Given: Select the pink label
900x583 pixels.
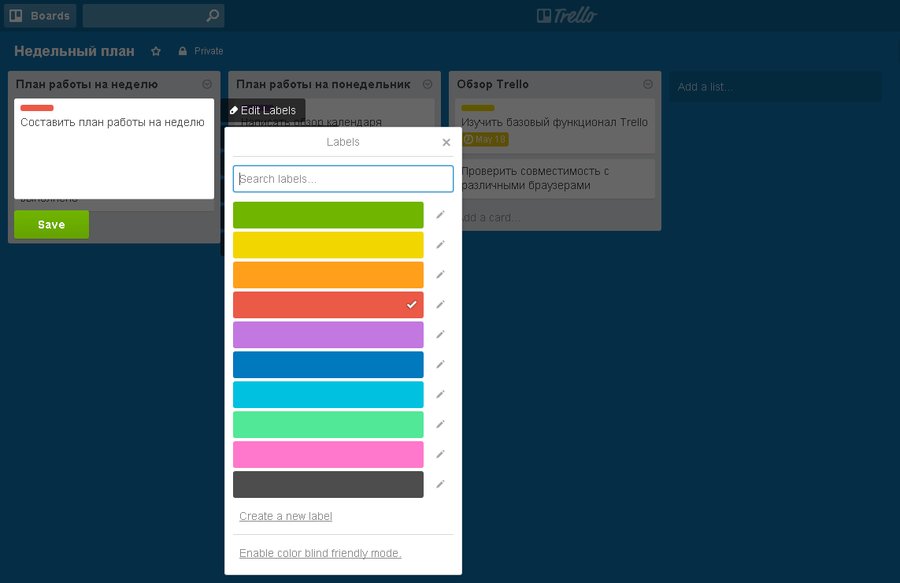Looking at the screenshot, I should (x=328, y=454).
